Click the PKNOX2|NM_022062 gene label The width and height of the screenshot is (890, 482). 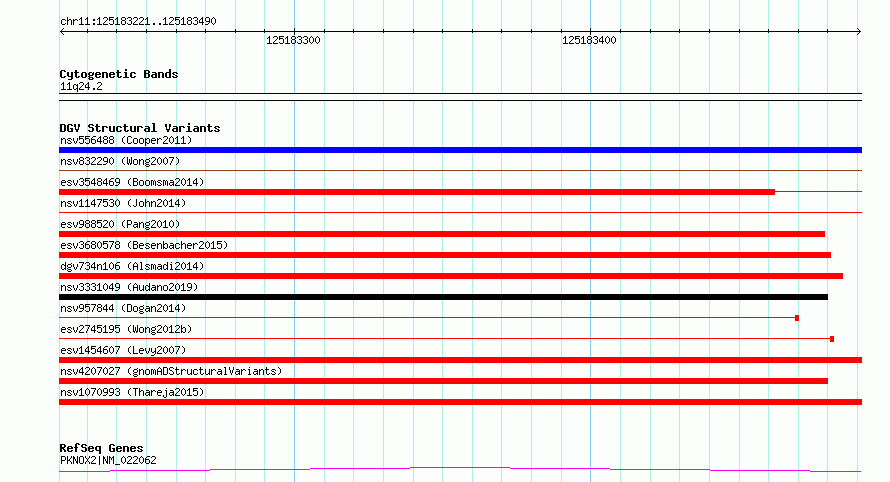pos(108,460)
